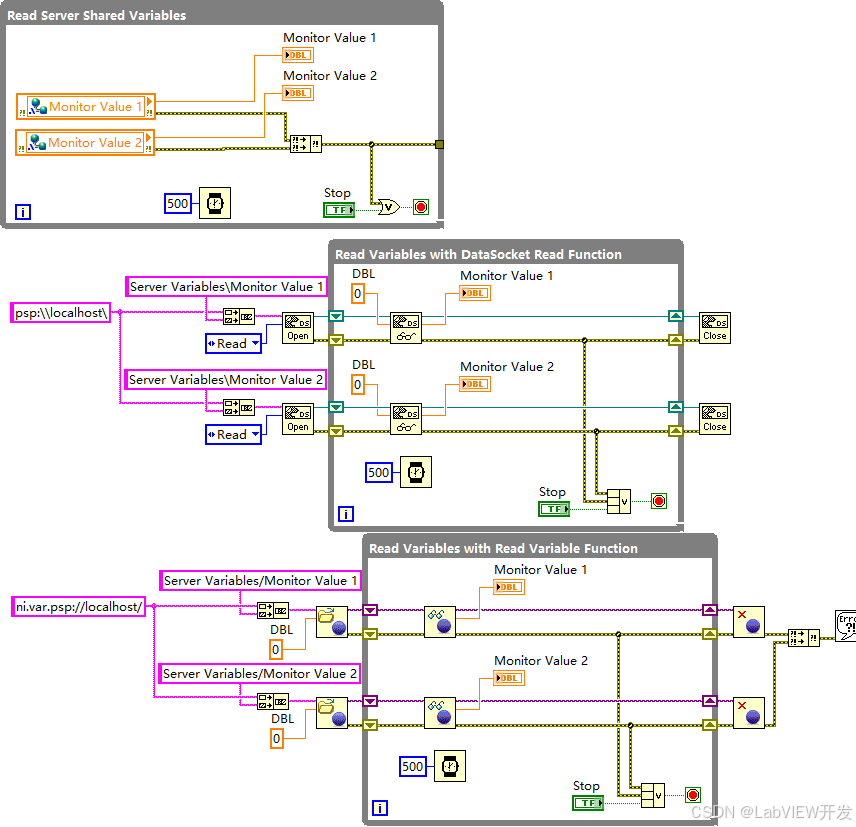Click the psp:\\localhost\ string constant
Screen dimensions: 856x827
pyautogui.click(x=61, y=312)
